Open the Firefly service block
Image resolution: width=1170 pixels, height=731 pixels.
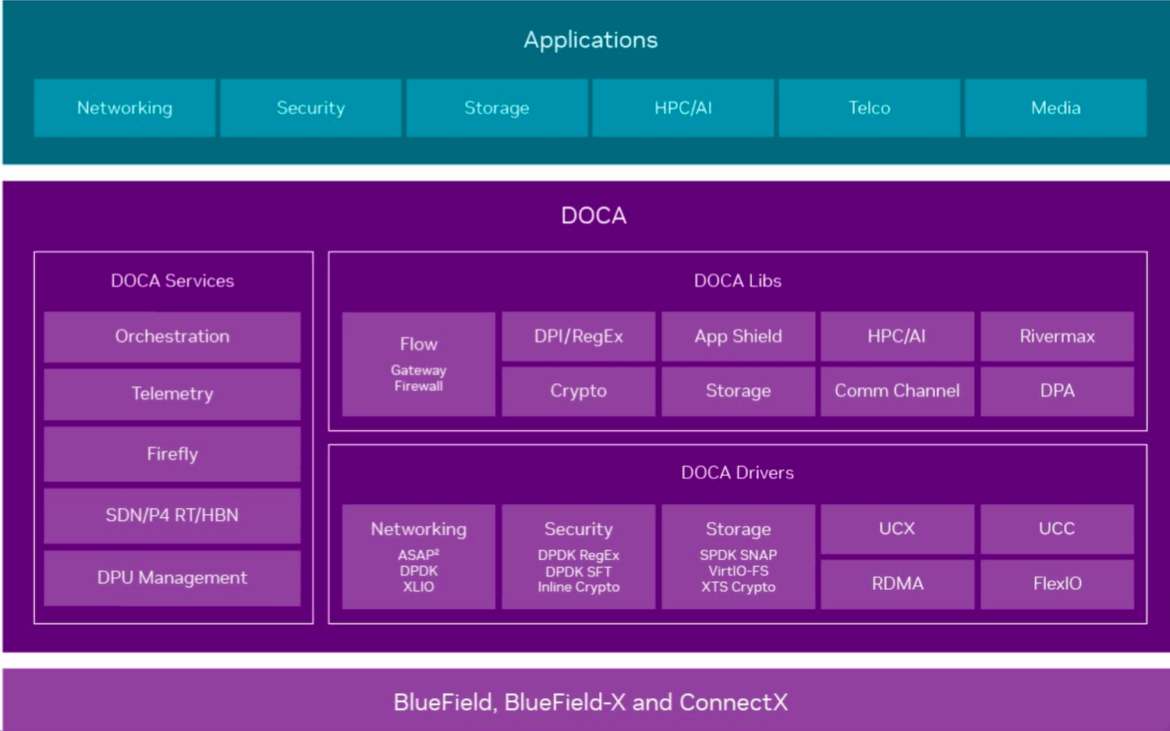coord(172,454)
